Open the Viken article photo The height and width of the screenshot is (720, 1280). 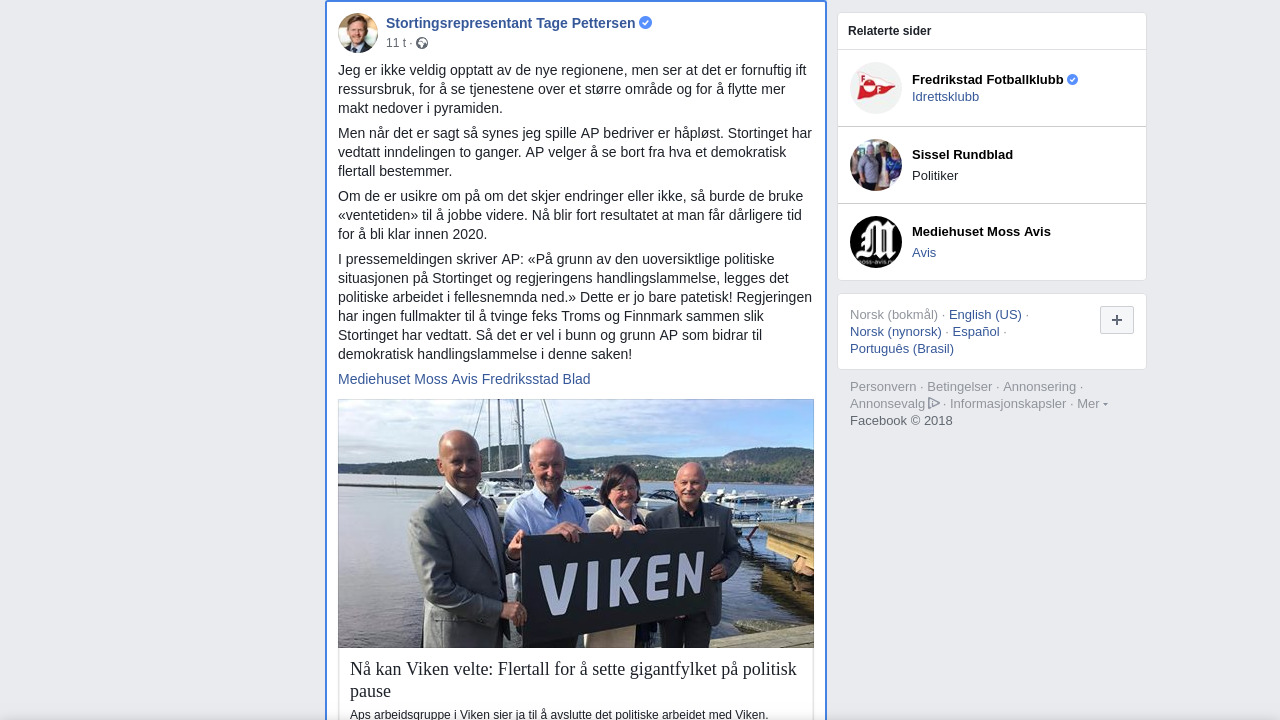(x=576, y=524)
